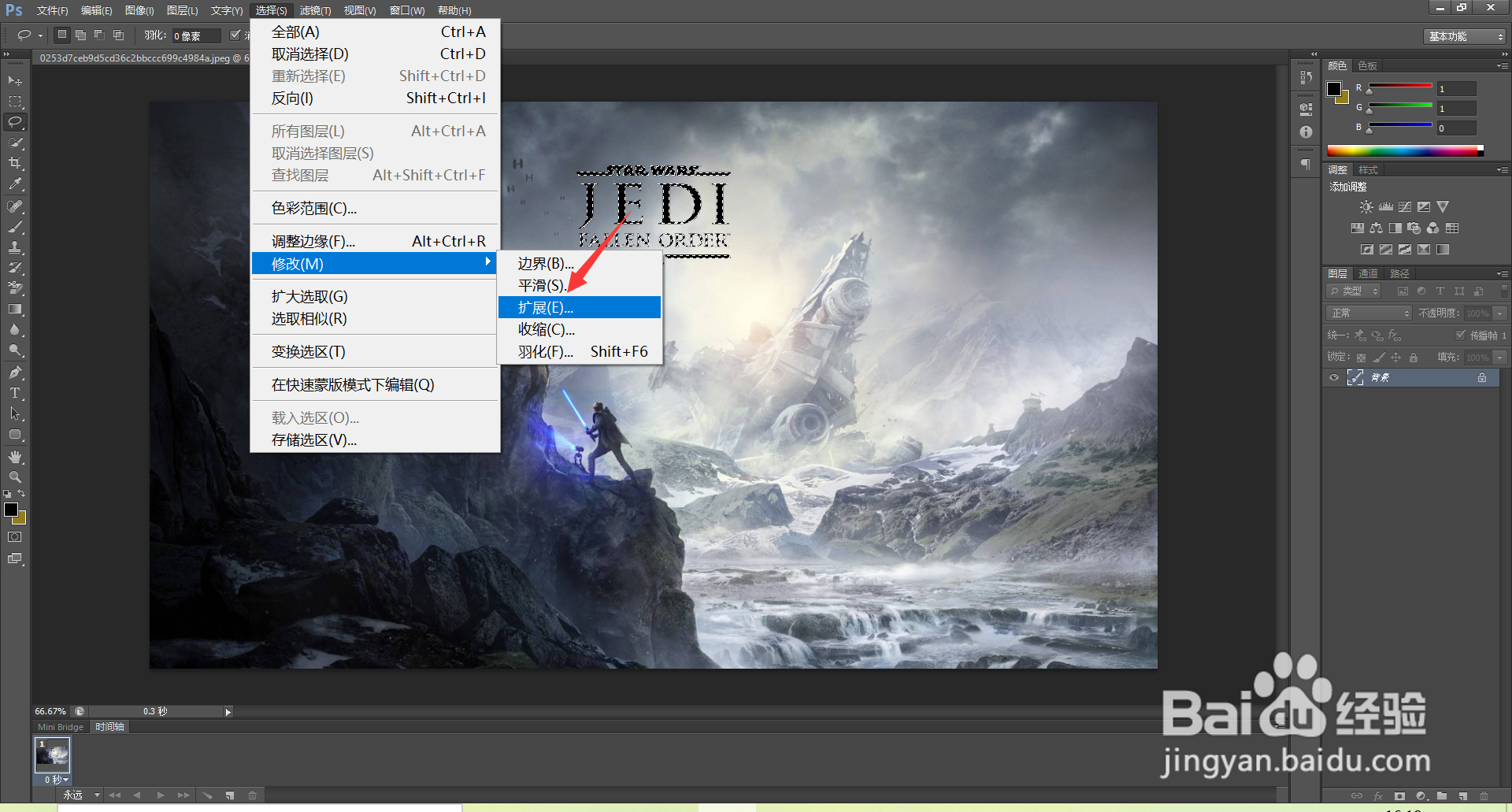Choose Intersect with Selection mode
Image resolution: width=1512 pixels, height=812 pixels.
tap(118, 35)
